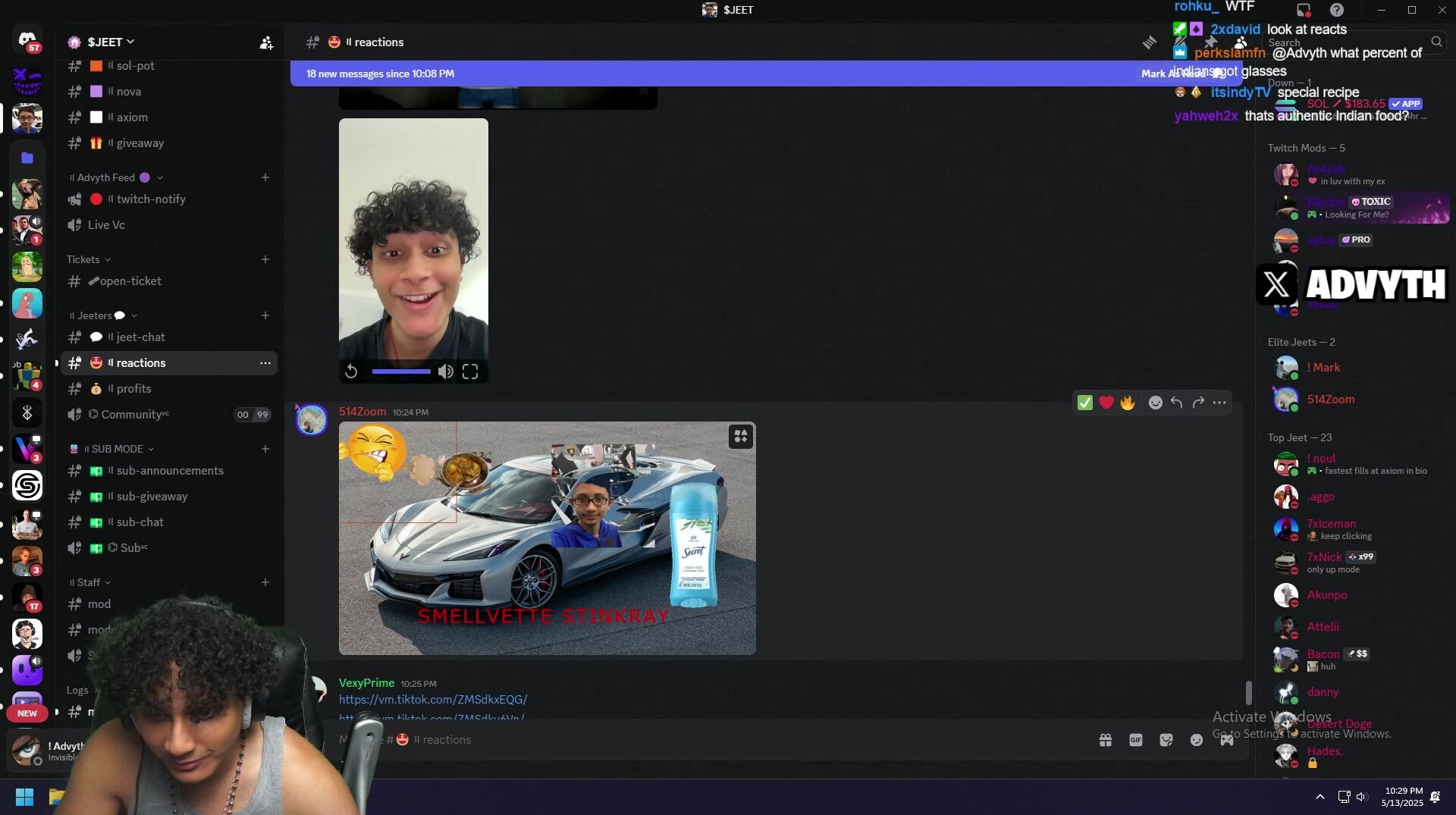Join the Community voice channel
1456x815 pixels.
[169, 415]
